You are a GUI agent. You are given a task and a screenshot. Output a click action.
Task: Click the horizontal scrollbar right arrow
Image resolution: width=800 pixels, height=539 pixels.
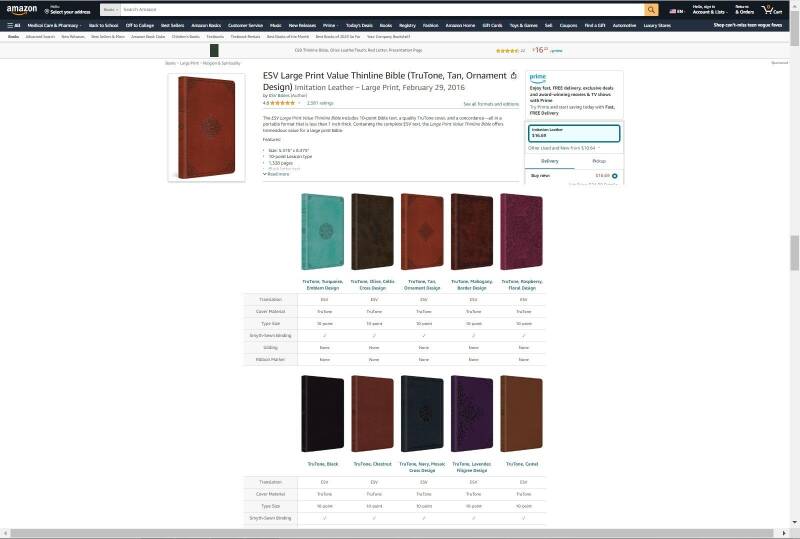[784, 533]
